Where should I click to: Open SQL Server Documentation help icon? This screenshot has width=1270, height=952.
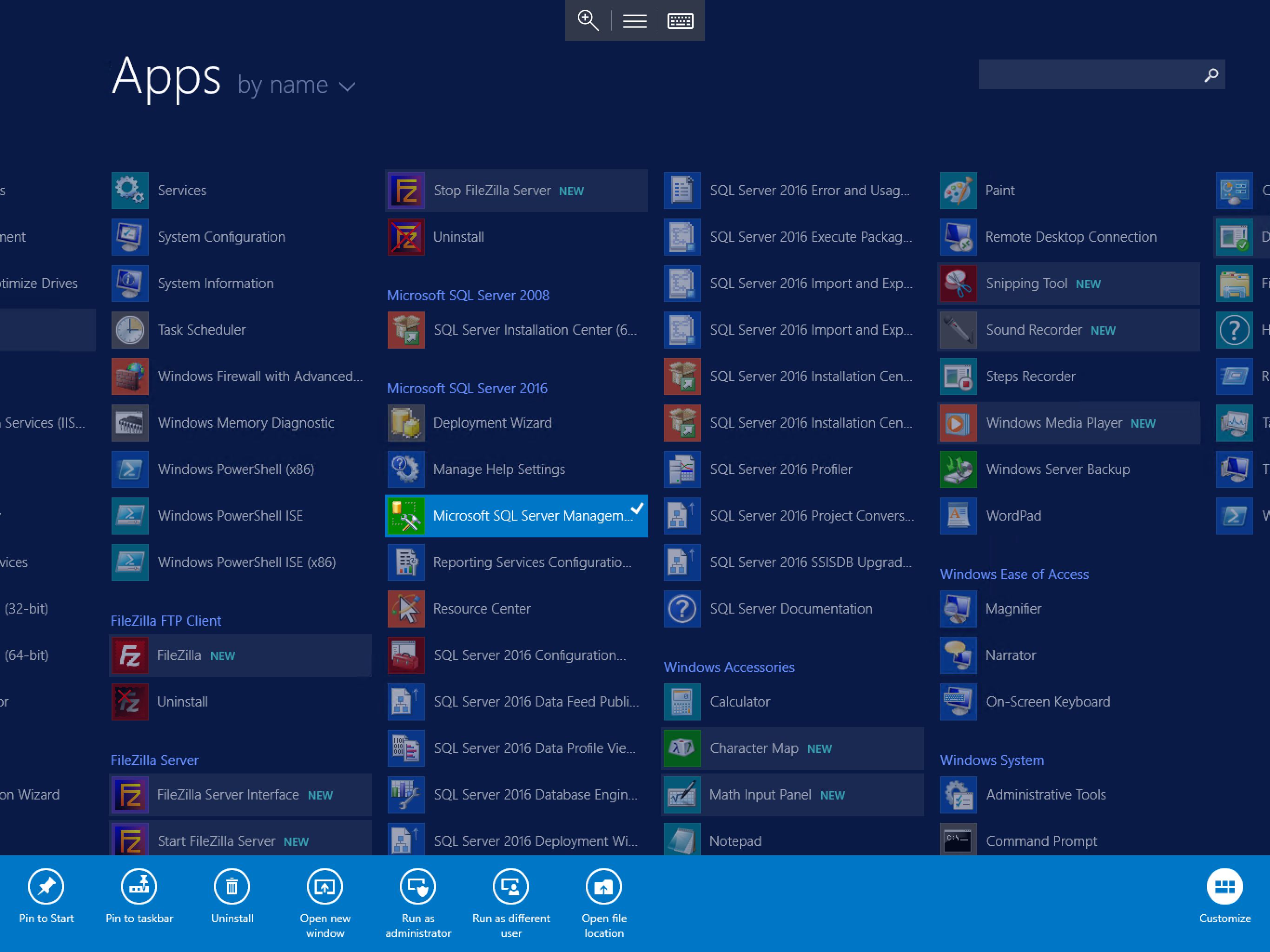click(x=682, y=608)
